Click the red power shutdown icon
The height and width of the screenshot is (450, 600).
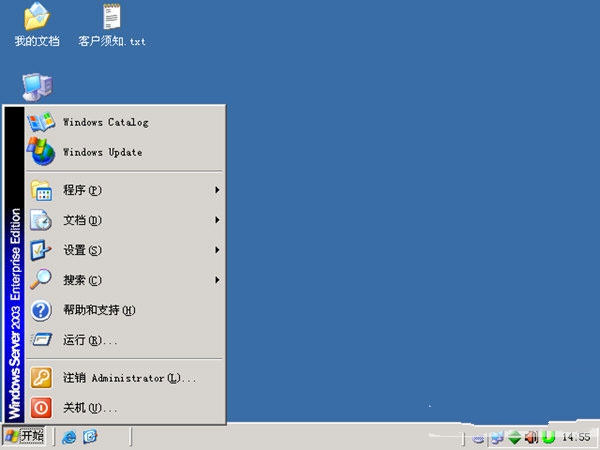[x=41, y=408]
